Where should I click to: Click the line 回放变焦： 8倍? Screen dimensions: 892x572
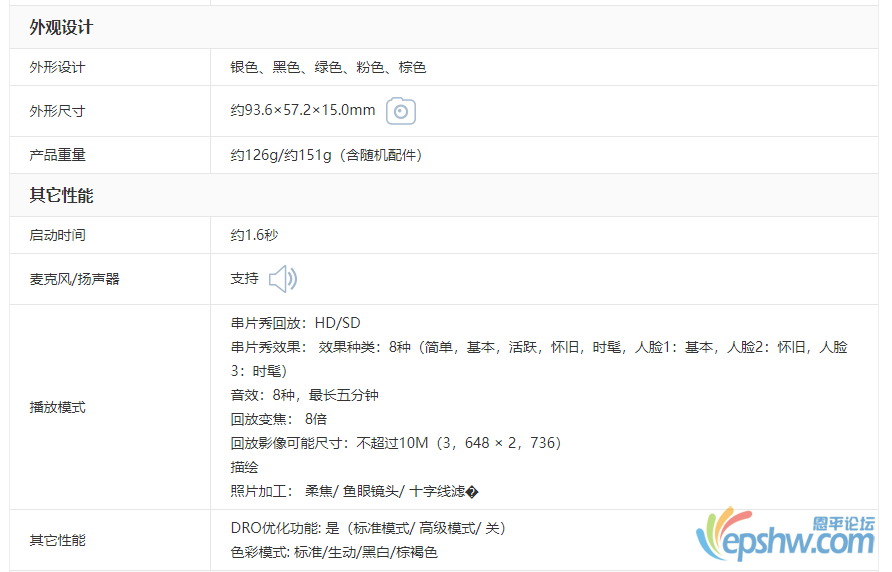(279, 419)
